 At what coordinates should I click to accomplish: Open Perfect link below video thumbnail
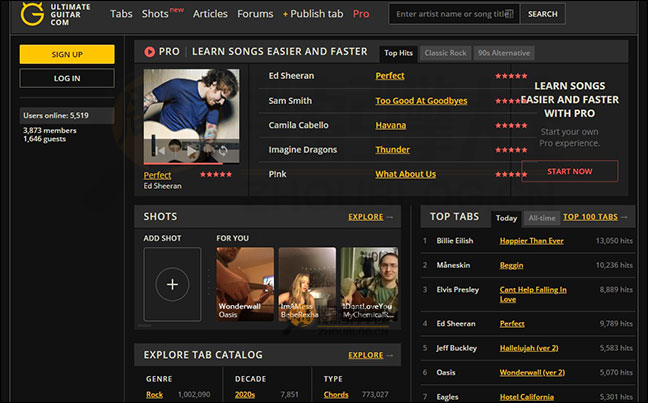157,175
